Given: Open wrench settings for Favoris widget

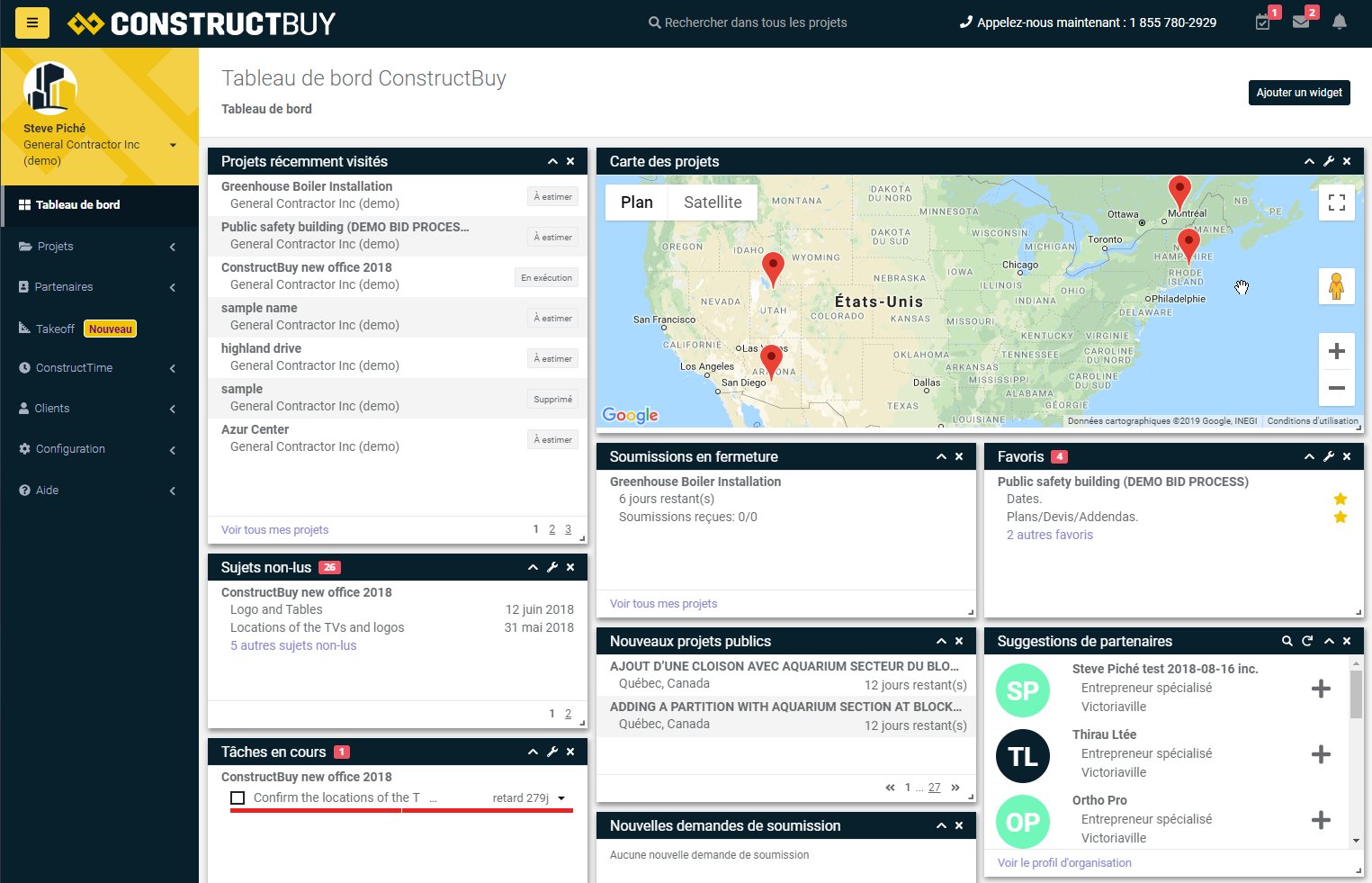Looking at the screenshot, I should tap(1329, 456).
